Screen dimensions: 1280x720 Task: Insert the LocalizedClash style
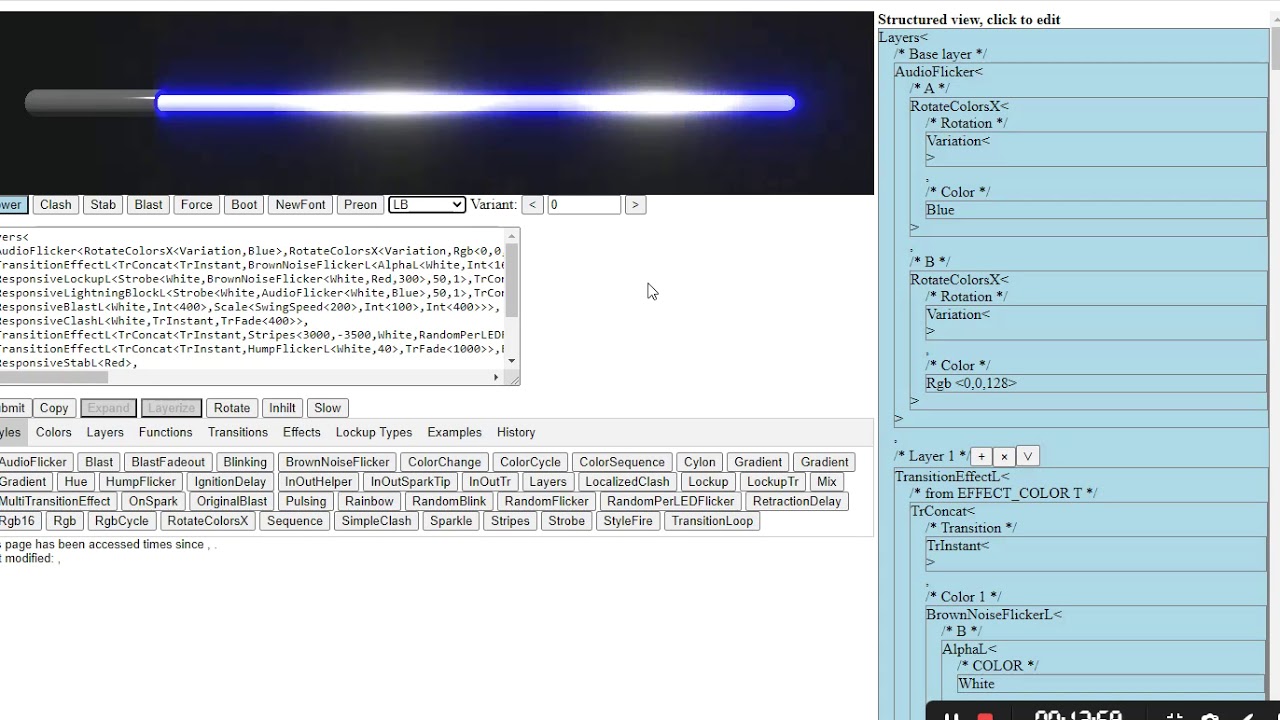pyautogui.click(x=627, y=482)
